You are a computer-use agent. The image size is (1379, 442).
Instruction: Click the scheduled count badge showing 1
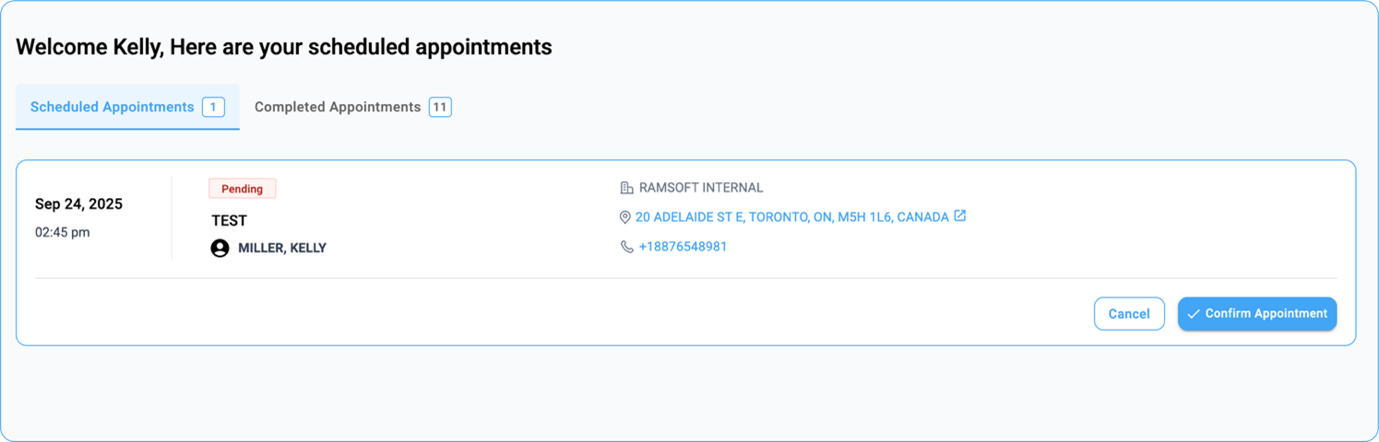213,107
